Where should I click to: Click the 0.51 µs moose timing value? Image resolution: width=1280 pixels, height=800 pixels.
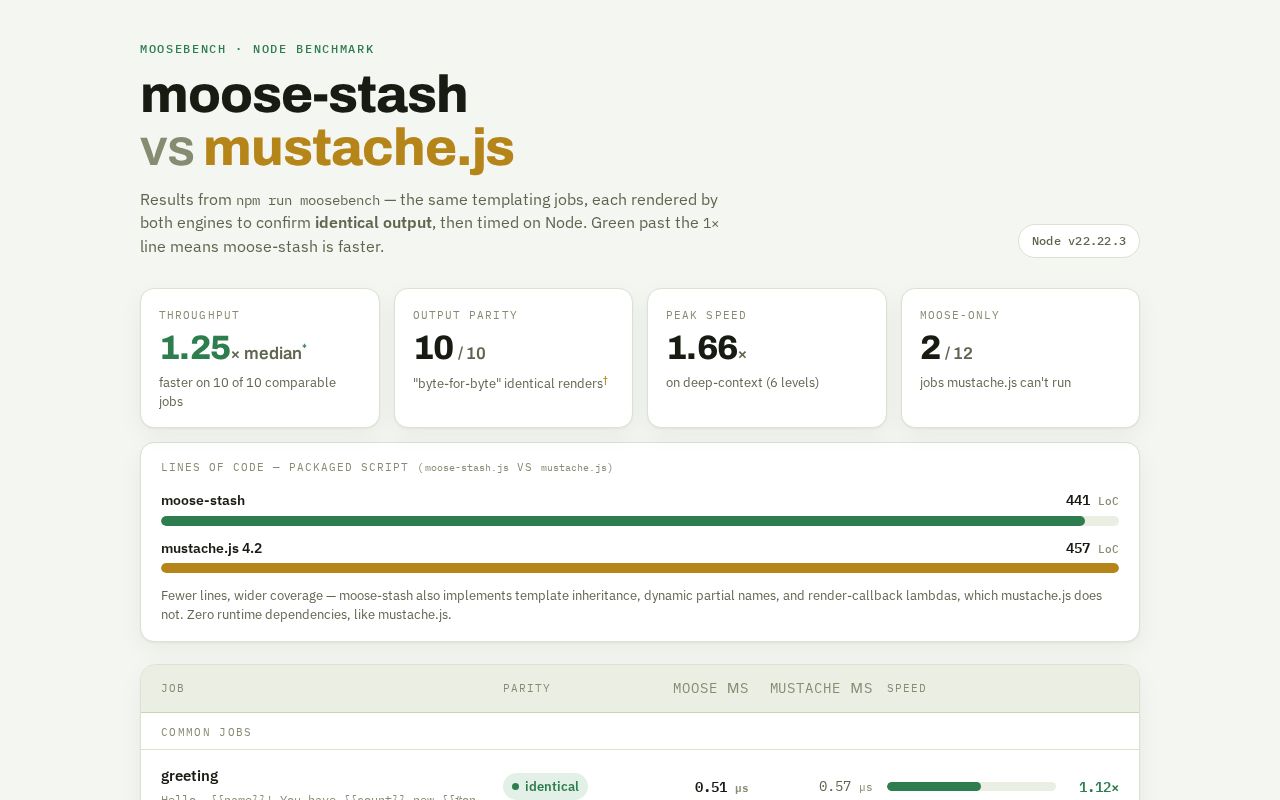pos(721,787)
